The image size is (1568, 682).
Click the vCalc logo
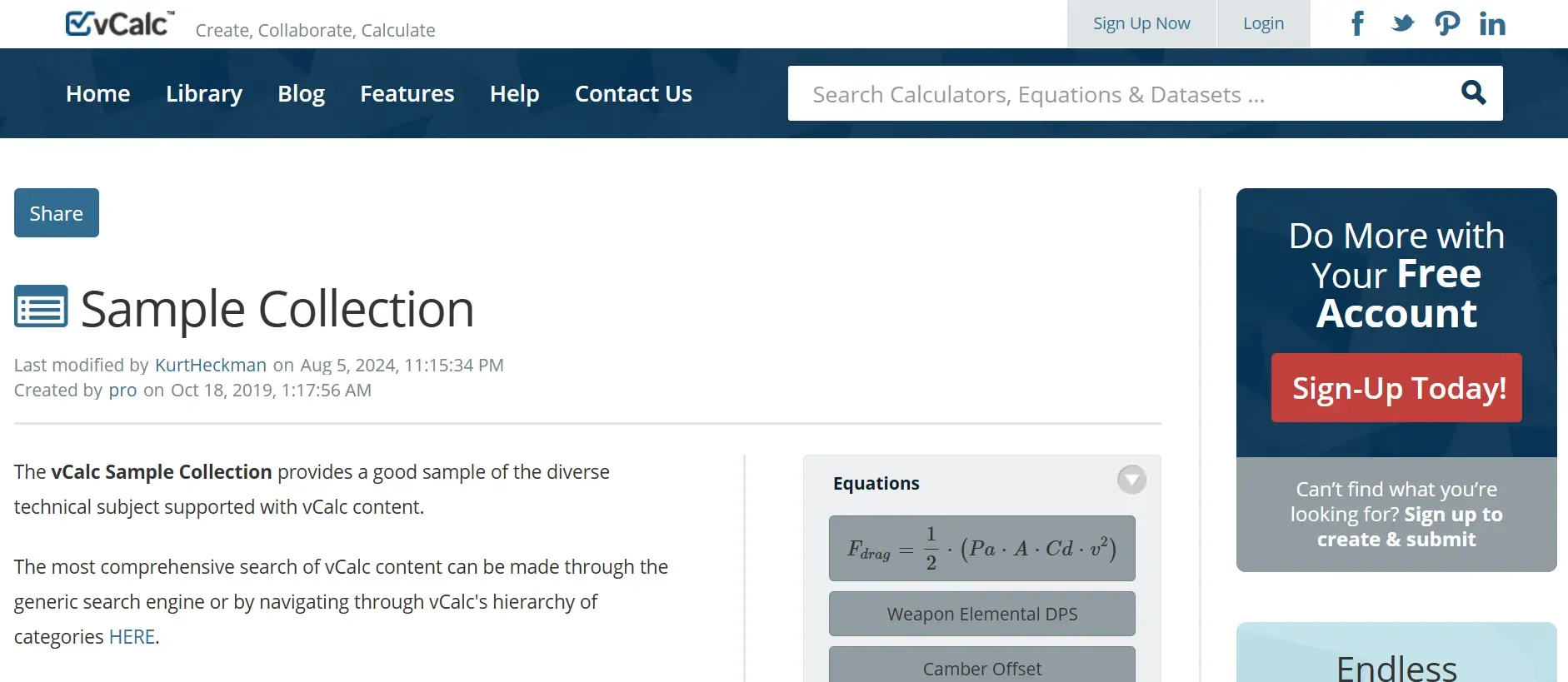pos(120,23)
